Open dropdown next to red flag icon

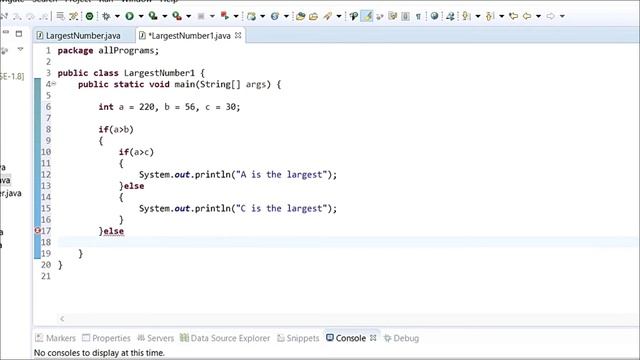(x=236, y=16)
